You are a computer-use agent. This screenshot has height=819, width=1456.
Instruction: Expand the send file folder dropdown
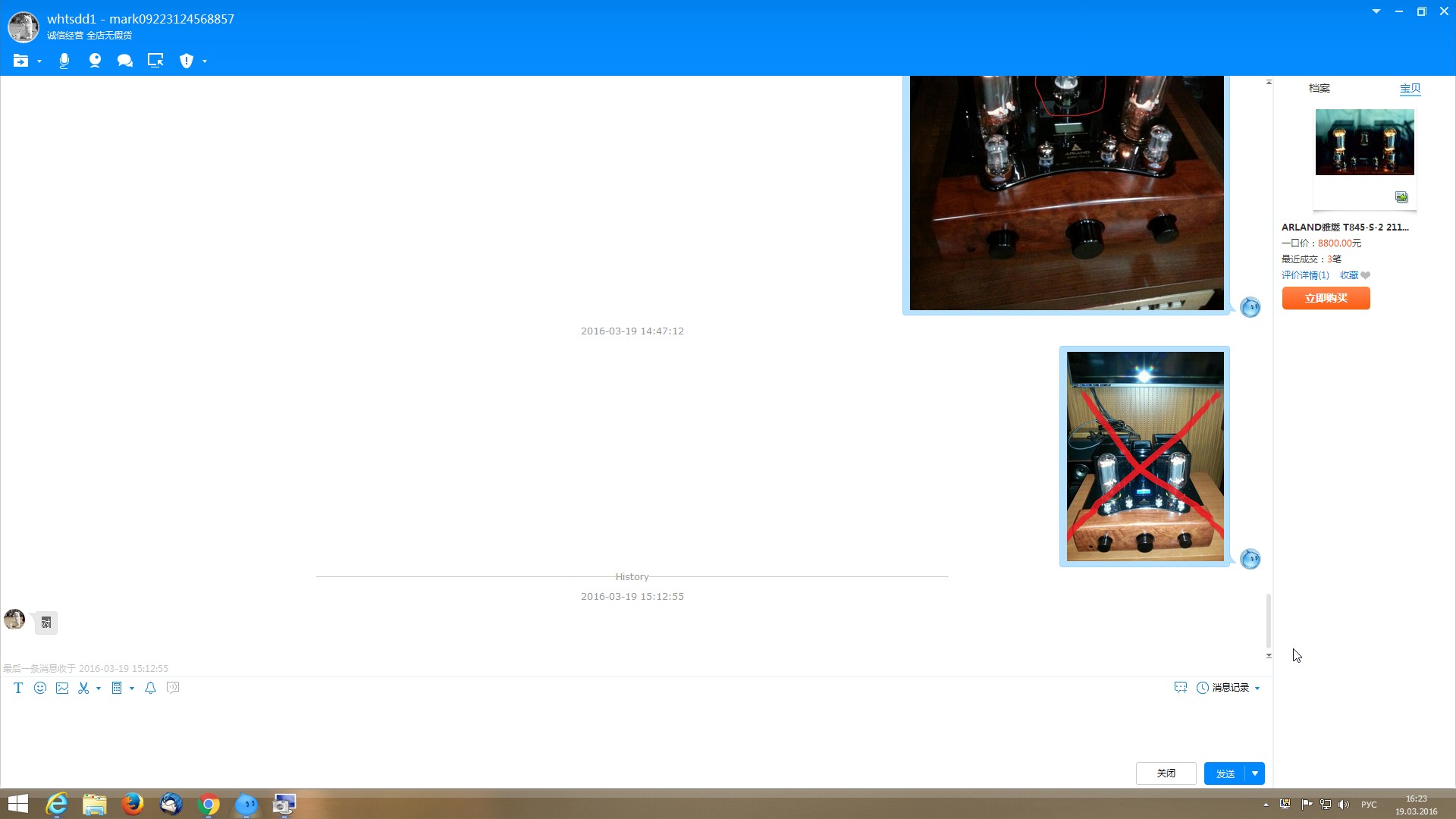pyautogui.click(x=39, y=61)
